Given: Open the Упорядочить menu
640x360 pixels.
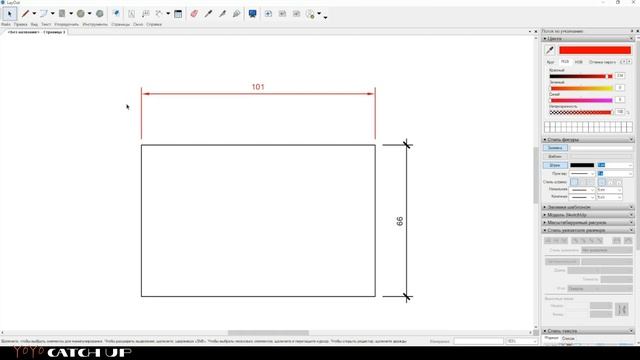Looking at the screenshot, I should coord(67,24).
